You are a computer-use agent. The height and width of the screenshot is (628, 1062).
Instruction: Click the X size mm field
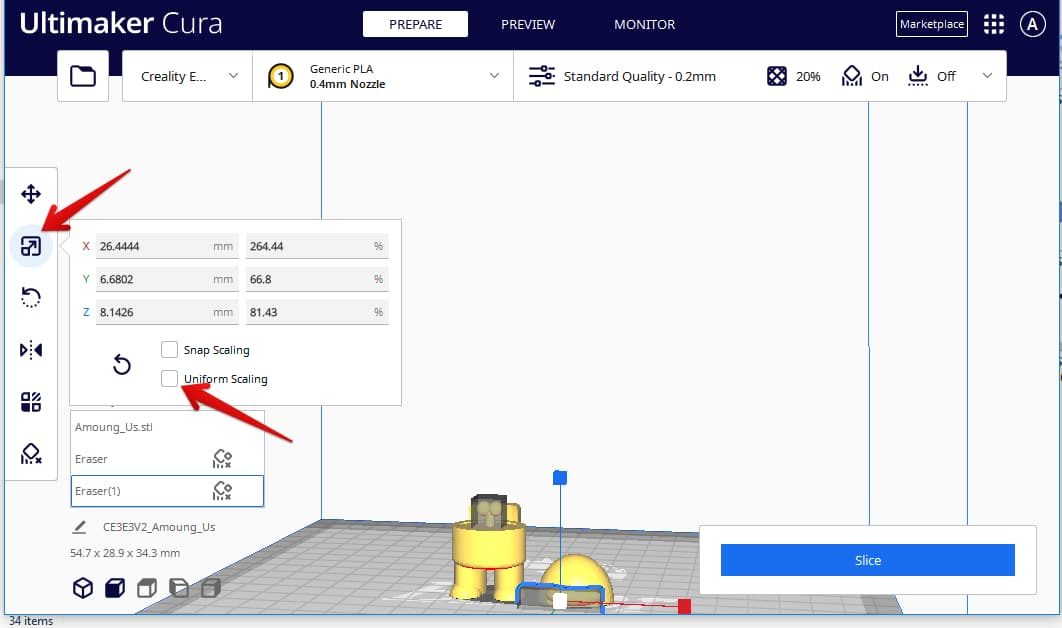coord(167,246)
